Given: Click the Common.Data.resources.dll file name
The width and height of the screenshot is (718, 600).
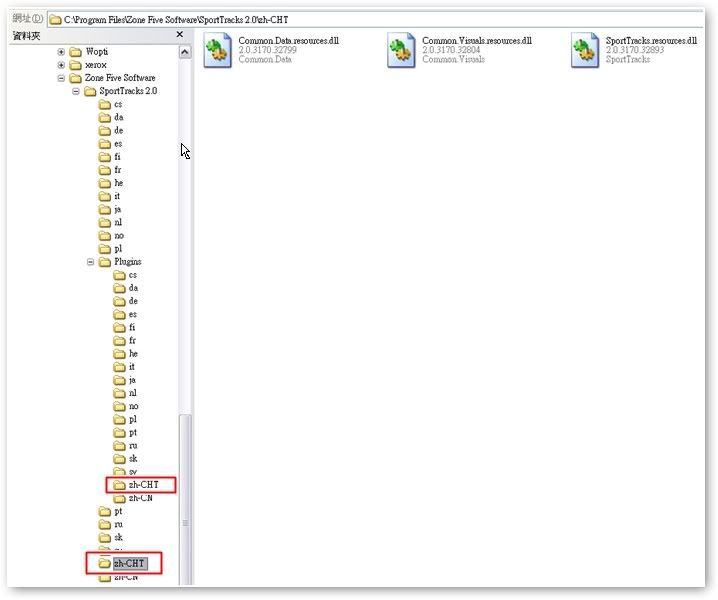Looking at the screenshot, I should point(288,41).
